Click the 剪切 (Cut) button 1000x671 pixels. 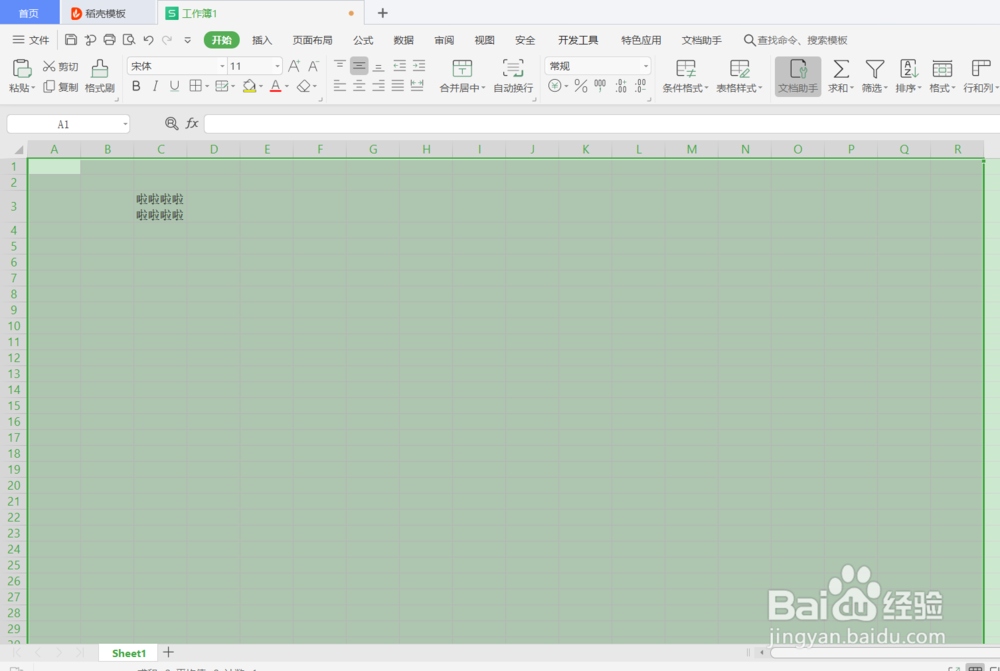click(58, 65)
